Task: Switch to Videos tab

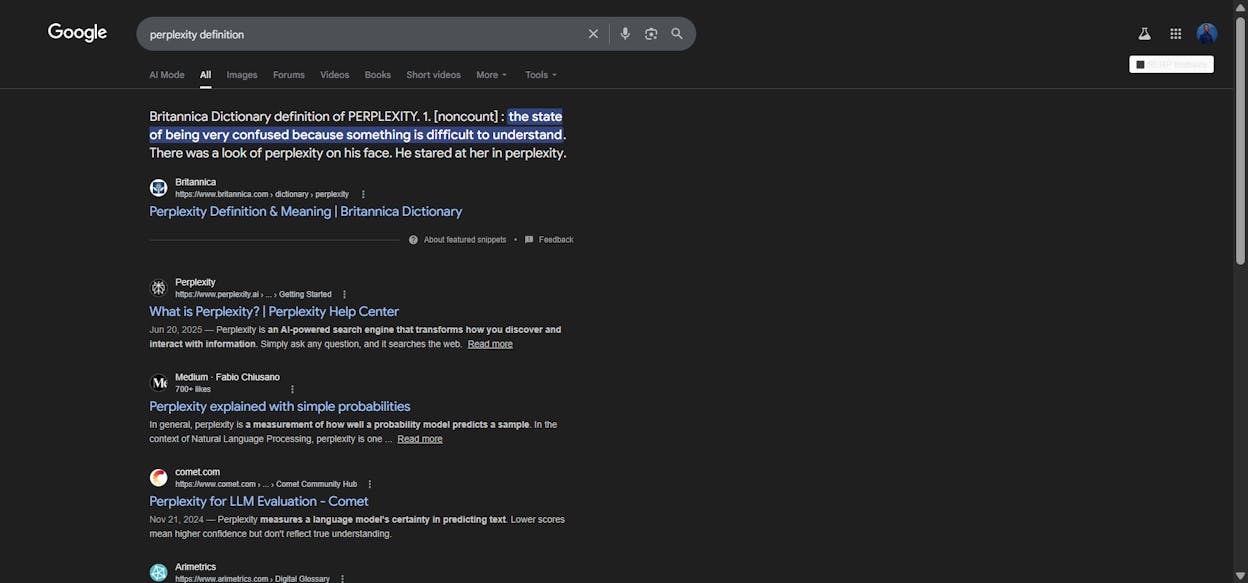Action: pos(335,75)
